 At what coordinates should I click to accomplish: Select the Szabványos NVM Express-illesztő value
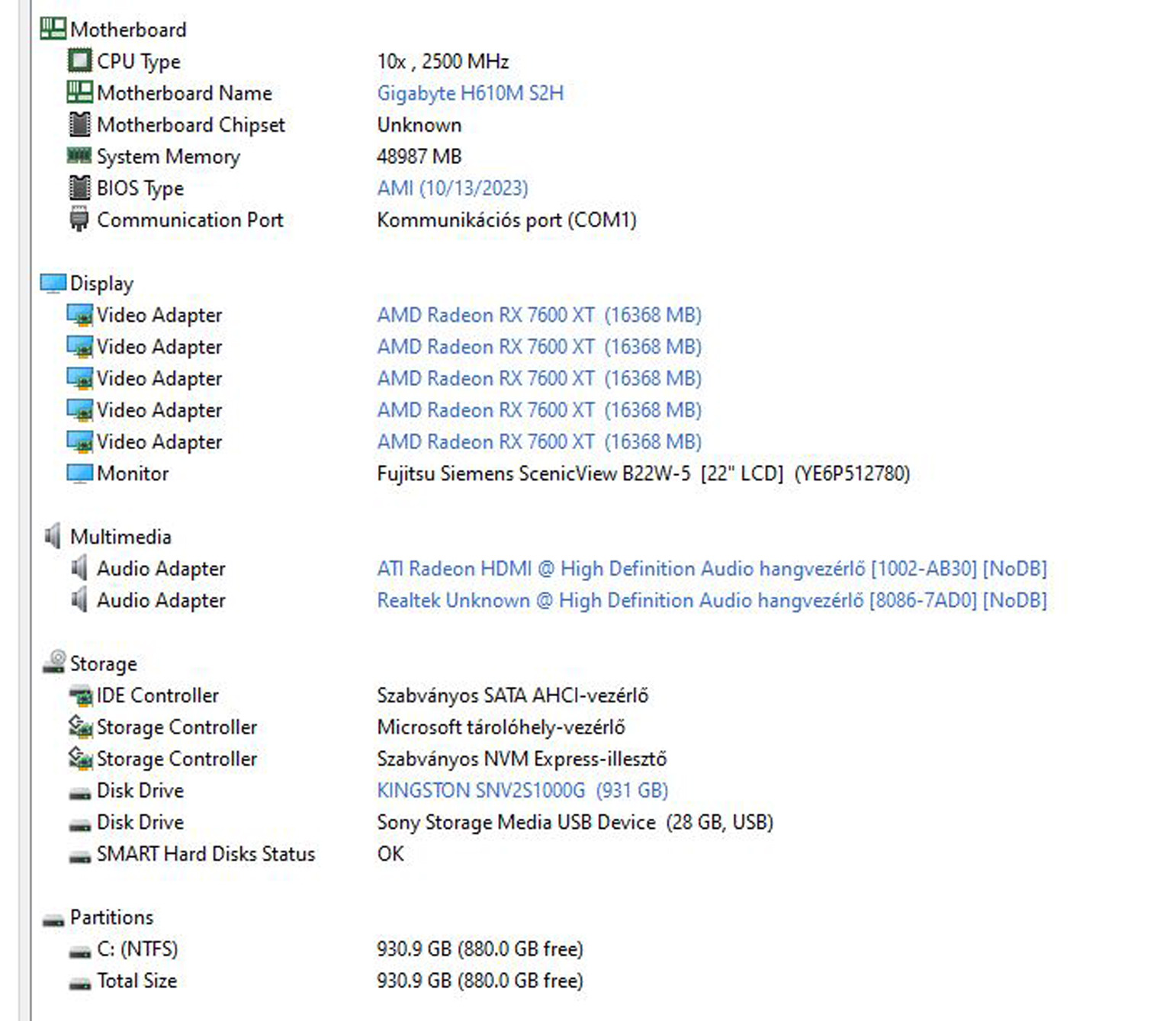[522, 759]
